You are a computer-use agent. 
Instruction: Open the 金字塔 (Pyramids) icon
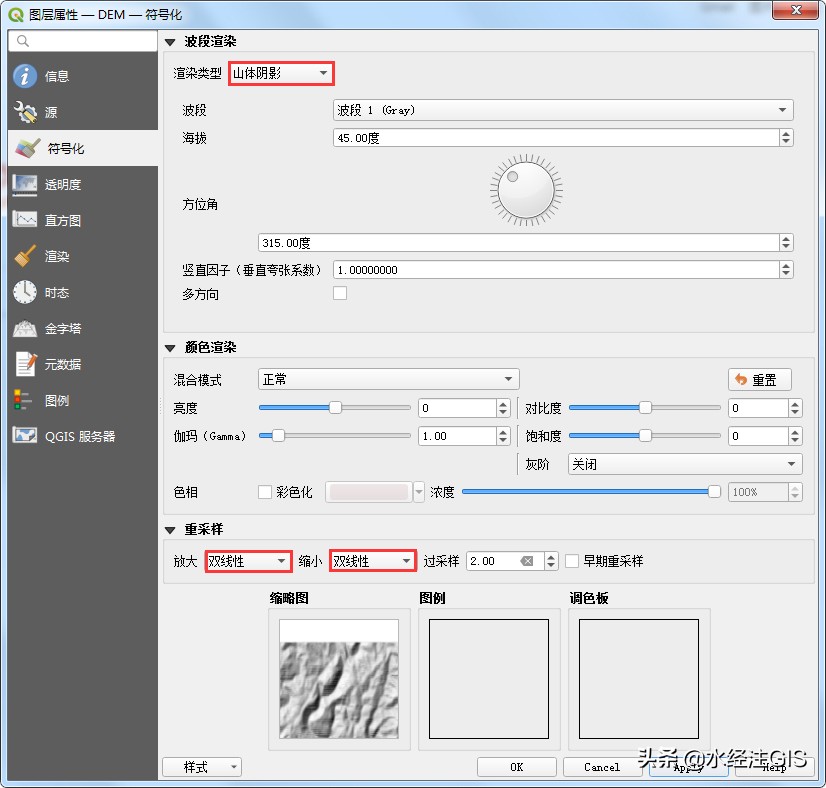pyautogui.click(x=24, y=328)
